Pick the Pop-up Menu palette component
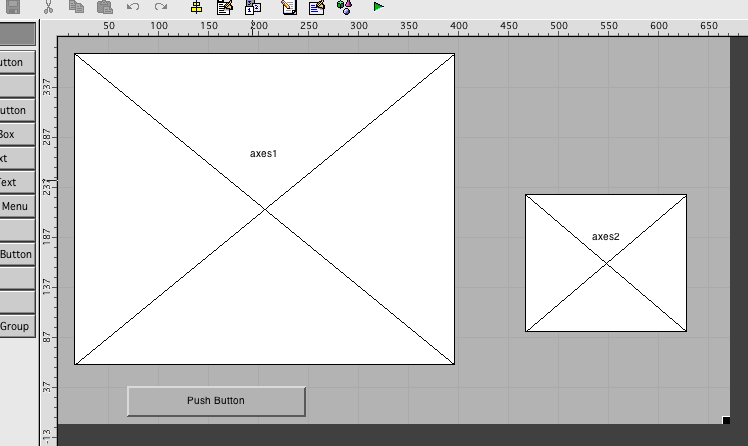Screen dimensions: 748x446 coord(17,206)
